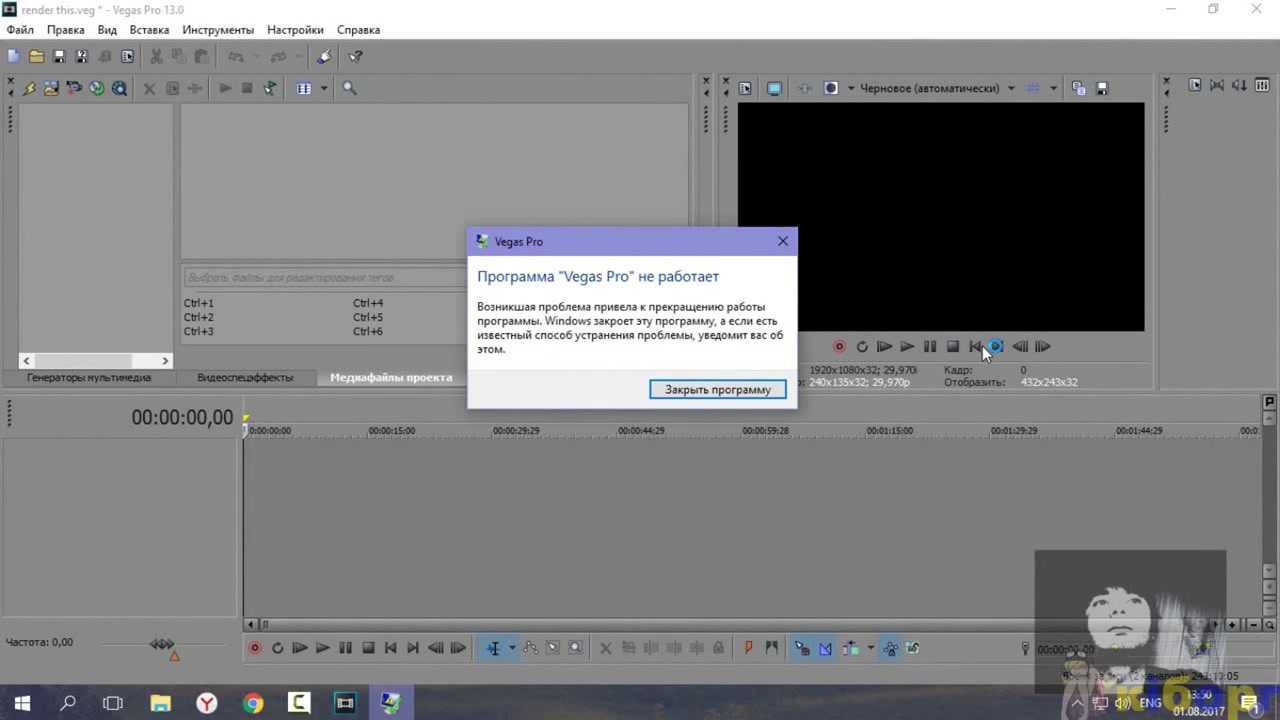Open the Вставка menu

pyautogui.click(x=149, y=30)
